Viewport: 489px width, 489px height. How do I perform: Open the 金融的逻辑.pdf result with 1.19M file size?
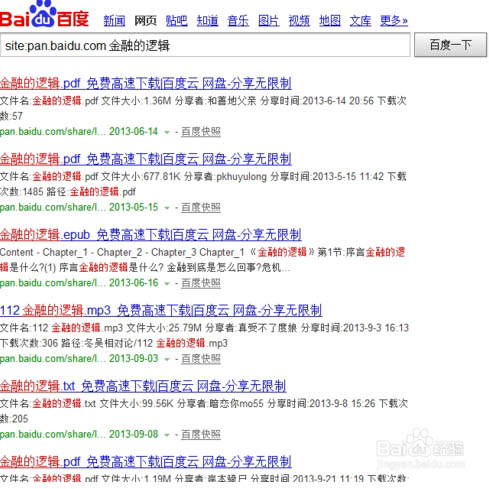point(146,461)
